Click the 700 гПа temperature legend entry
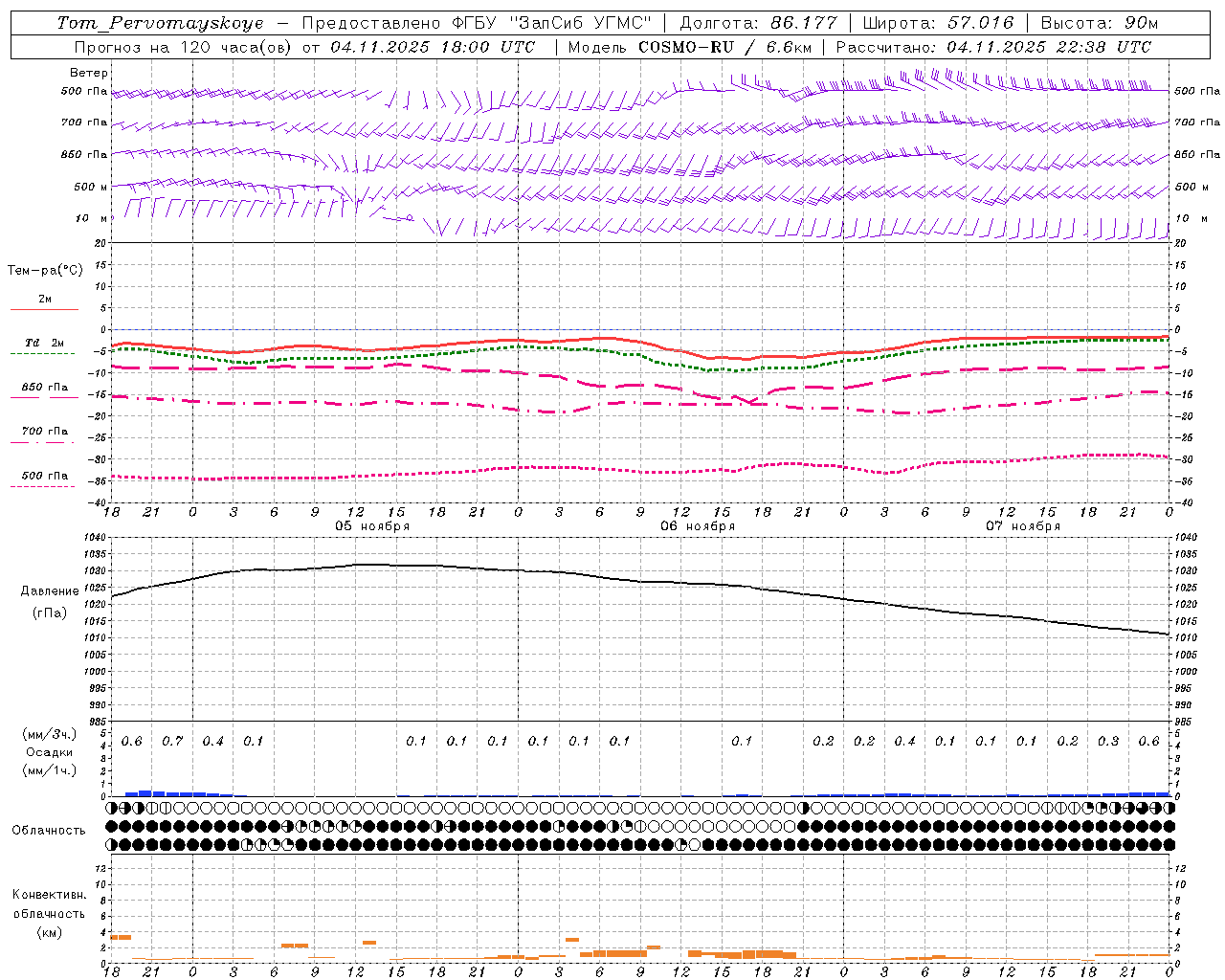The height and width of the screenshot is (980, 1225). click(x=45, y=432)
